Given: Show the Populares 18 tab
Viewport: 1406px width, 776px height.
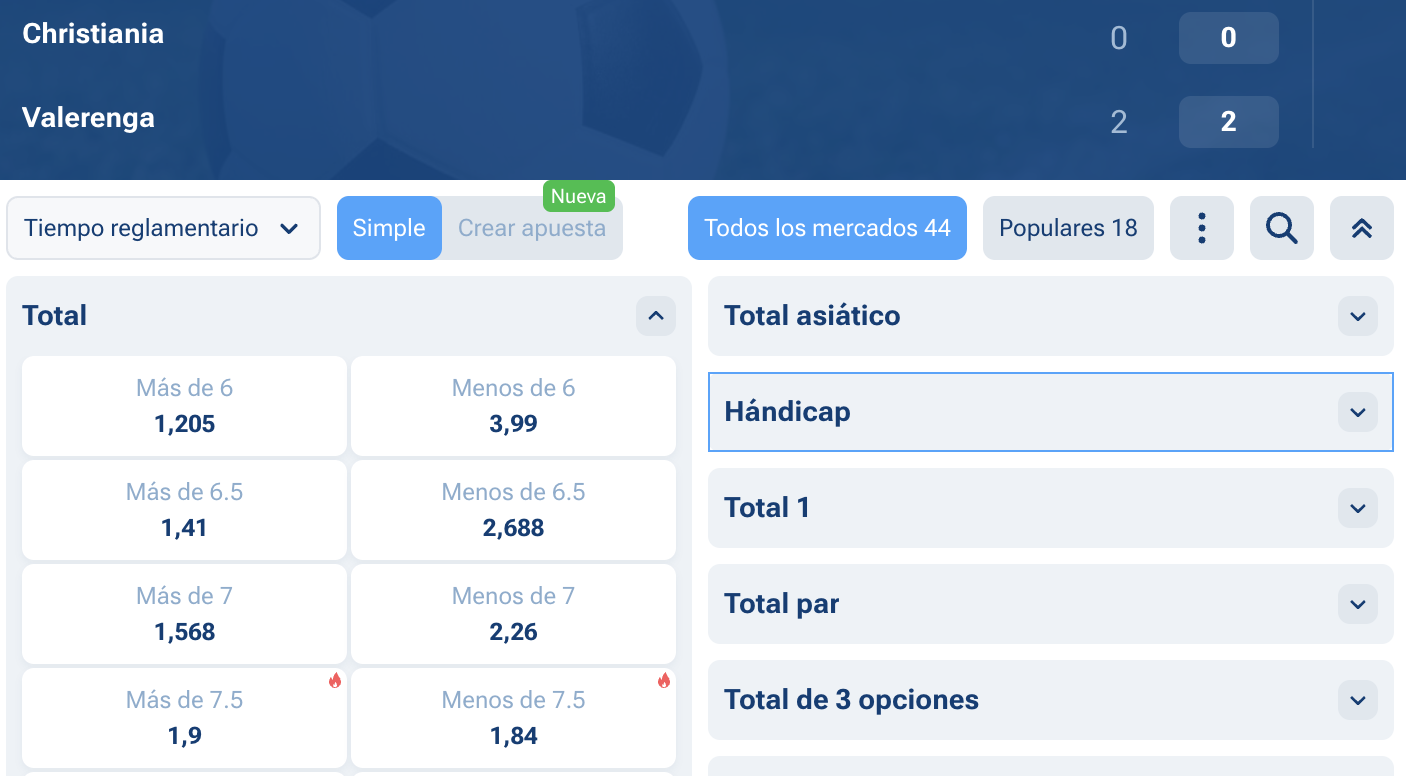Looking at the screenshot, I should coord(1068,228).
